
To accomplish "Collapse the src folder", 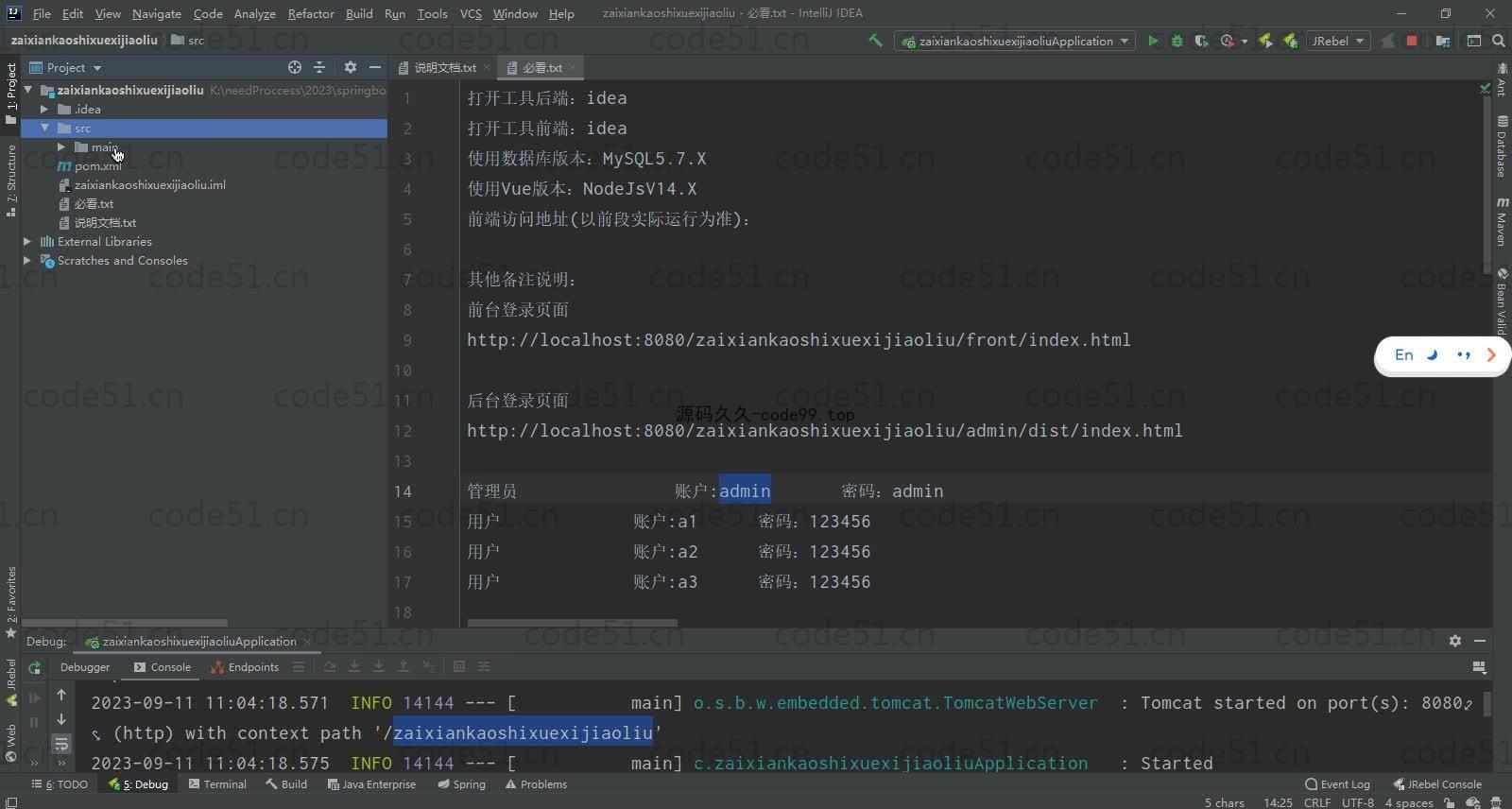I will (44, 128).
